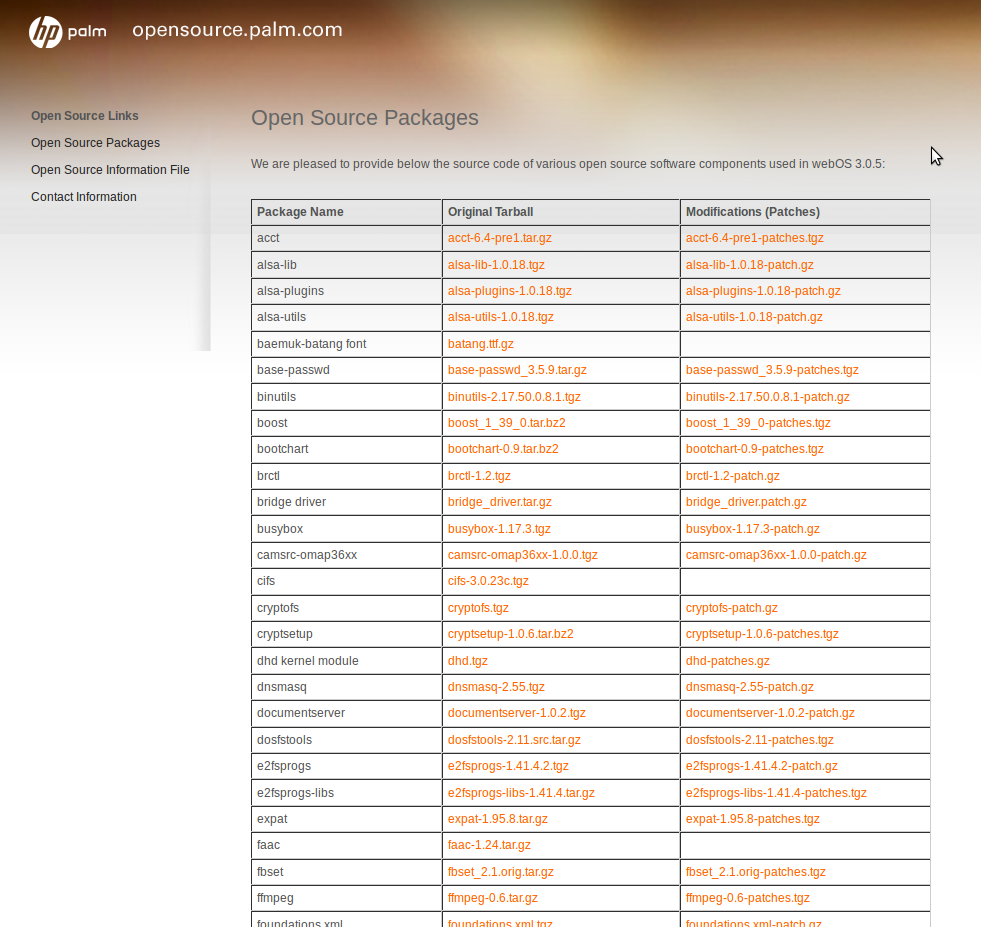This screenshot has height=927, width=981.
Task: Download ffmpeg-0.6-patches.tgz
Action: tap(748, 898)
